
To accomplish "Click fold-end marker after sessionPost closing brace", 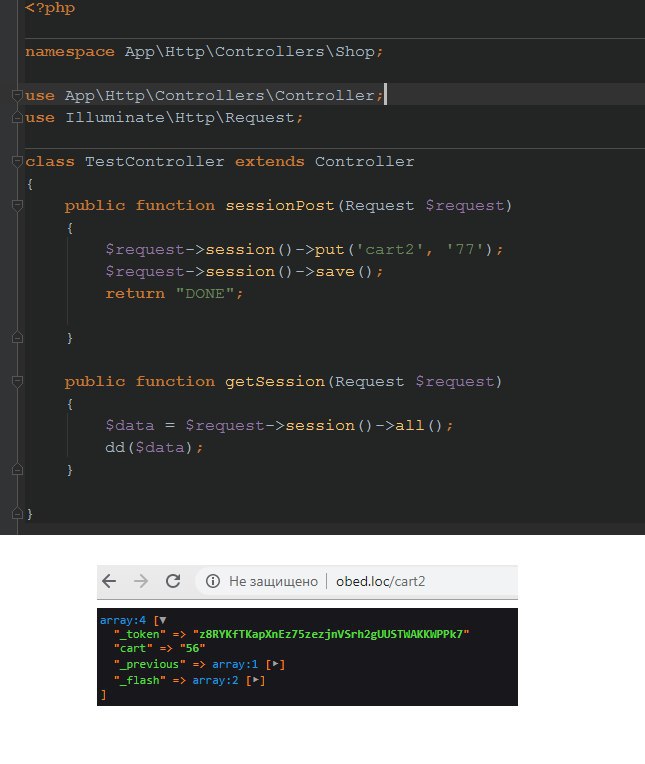I will coord(17,337).
